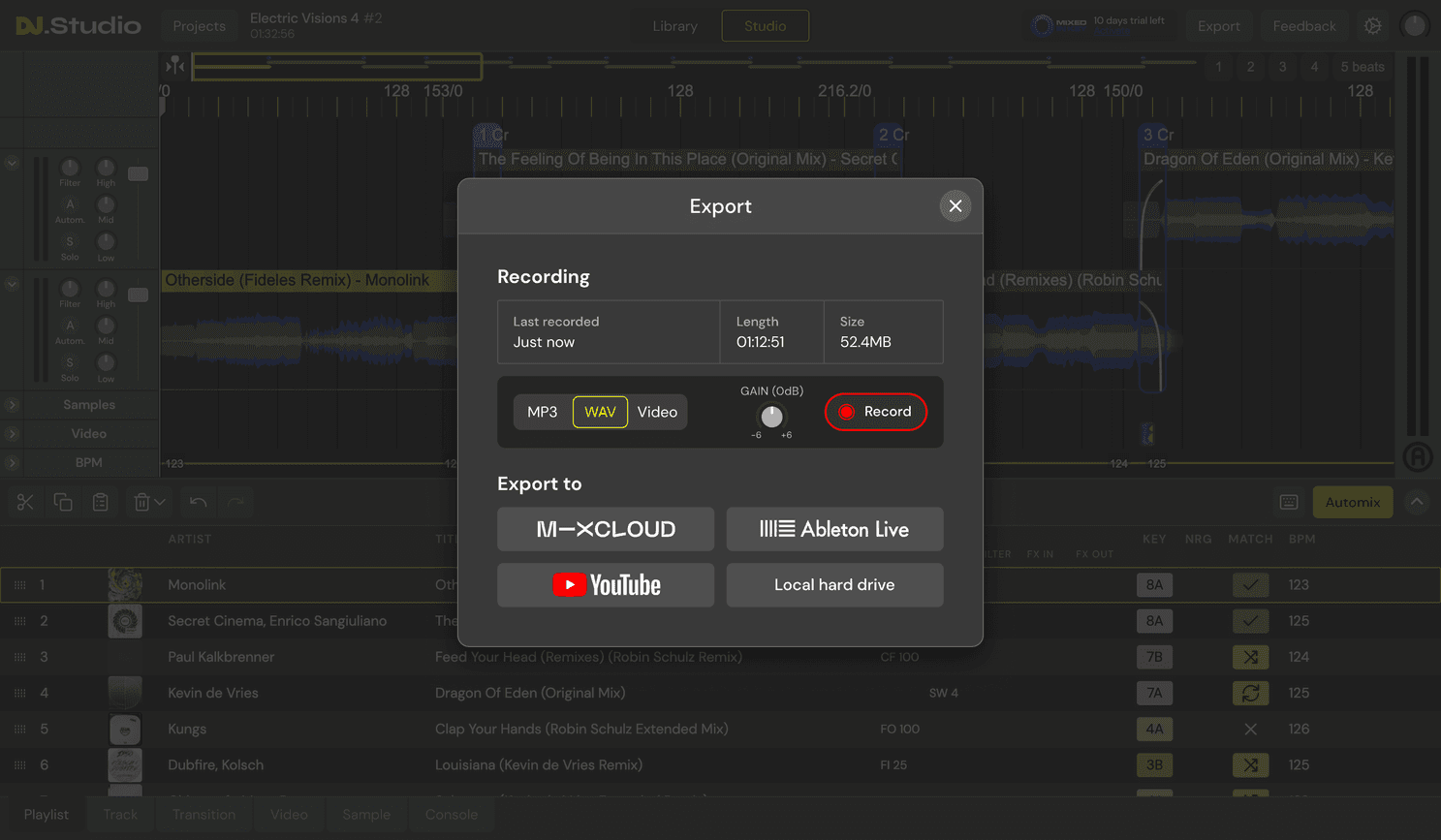Set timeline zoom to 4 beats

coord(1314,67)
